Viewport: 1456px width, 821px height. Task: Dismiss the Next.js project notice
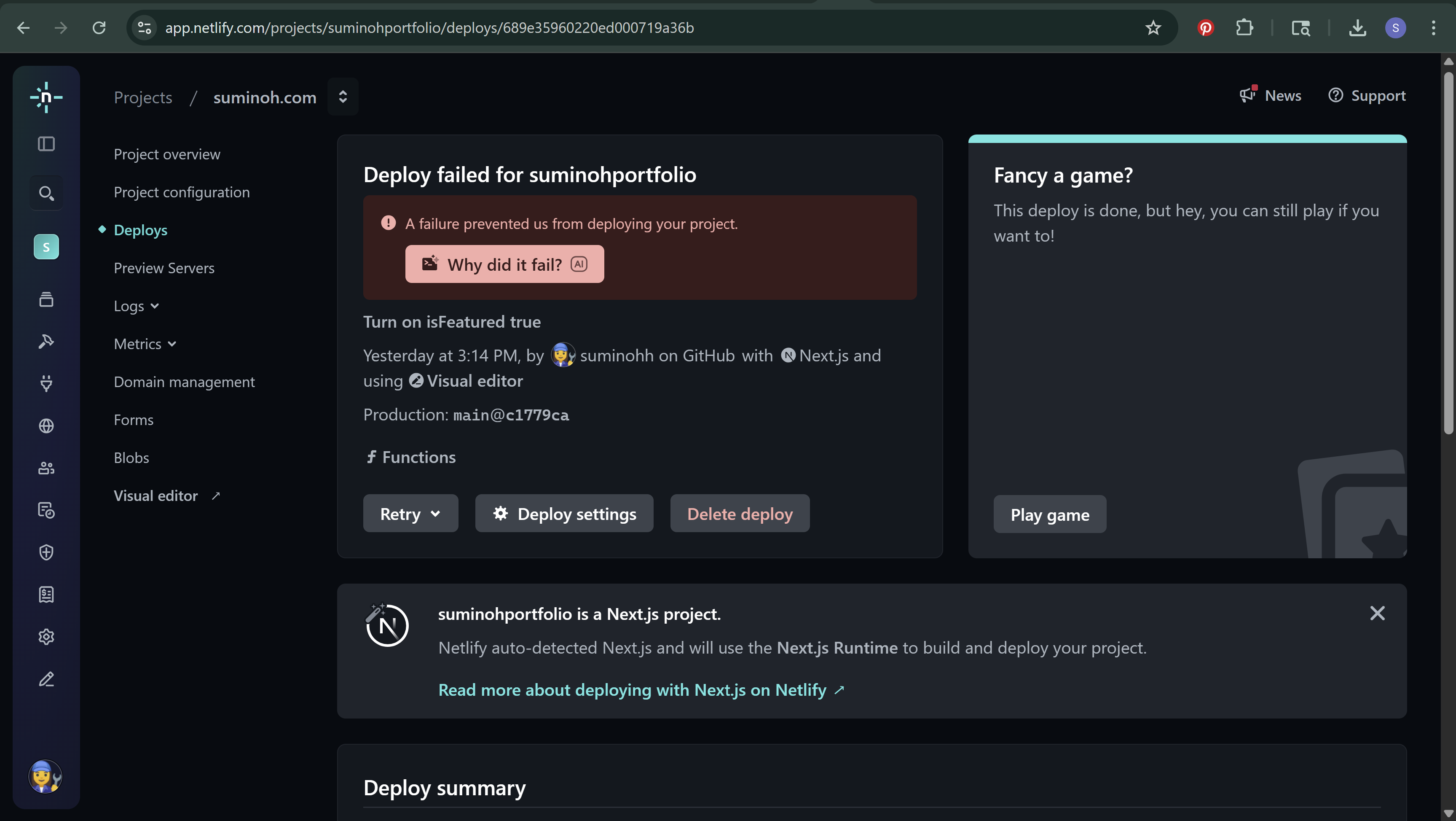click(x=1377, y=614)
